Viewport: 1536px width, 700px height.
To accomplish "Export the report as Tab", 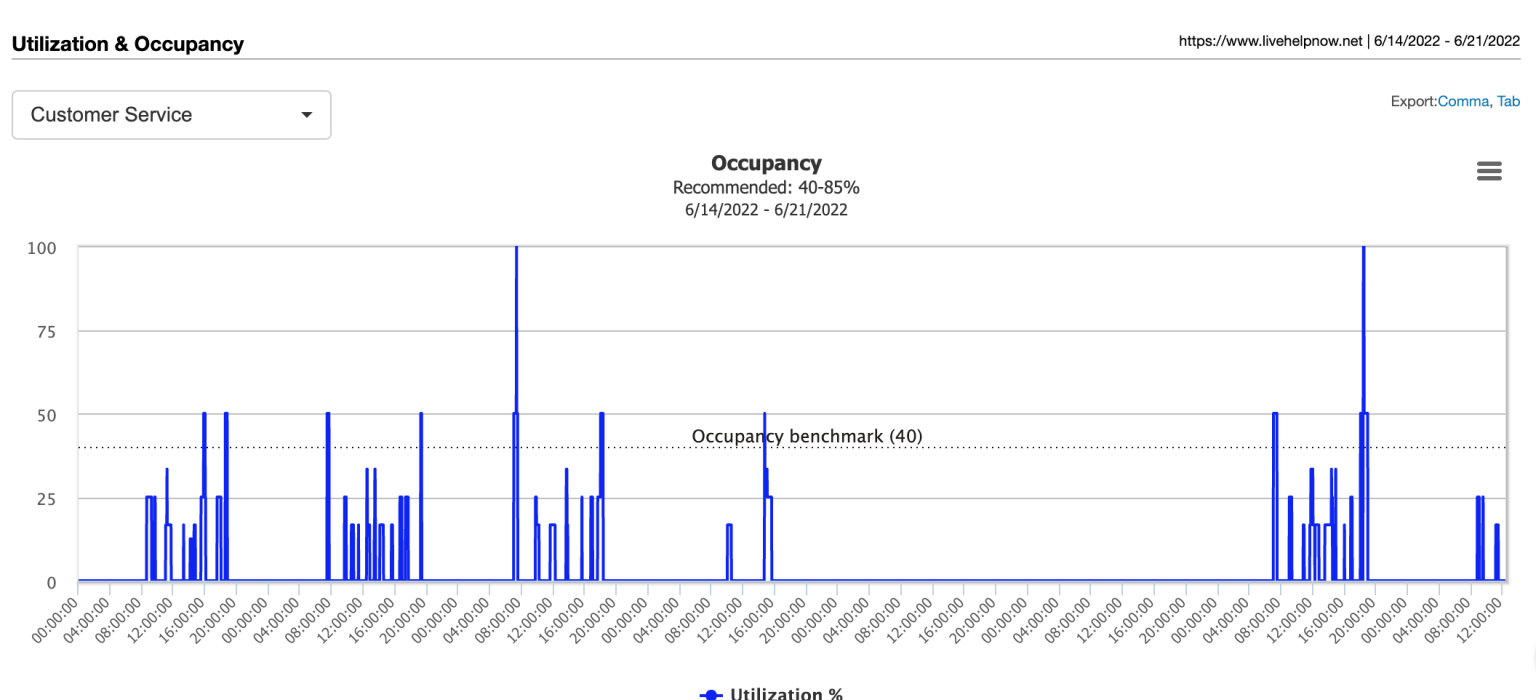I will coord(1508,101).
